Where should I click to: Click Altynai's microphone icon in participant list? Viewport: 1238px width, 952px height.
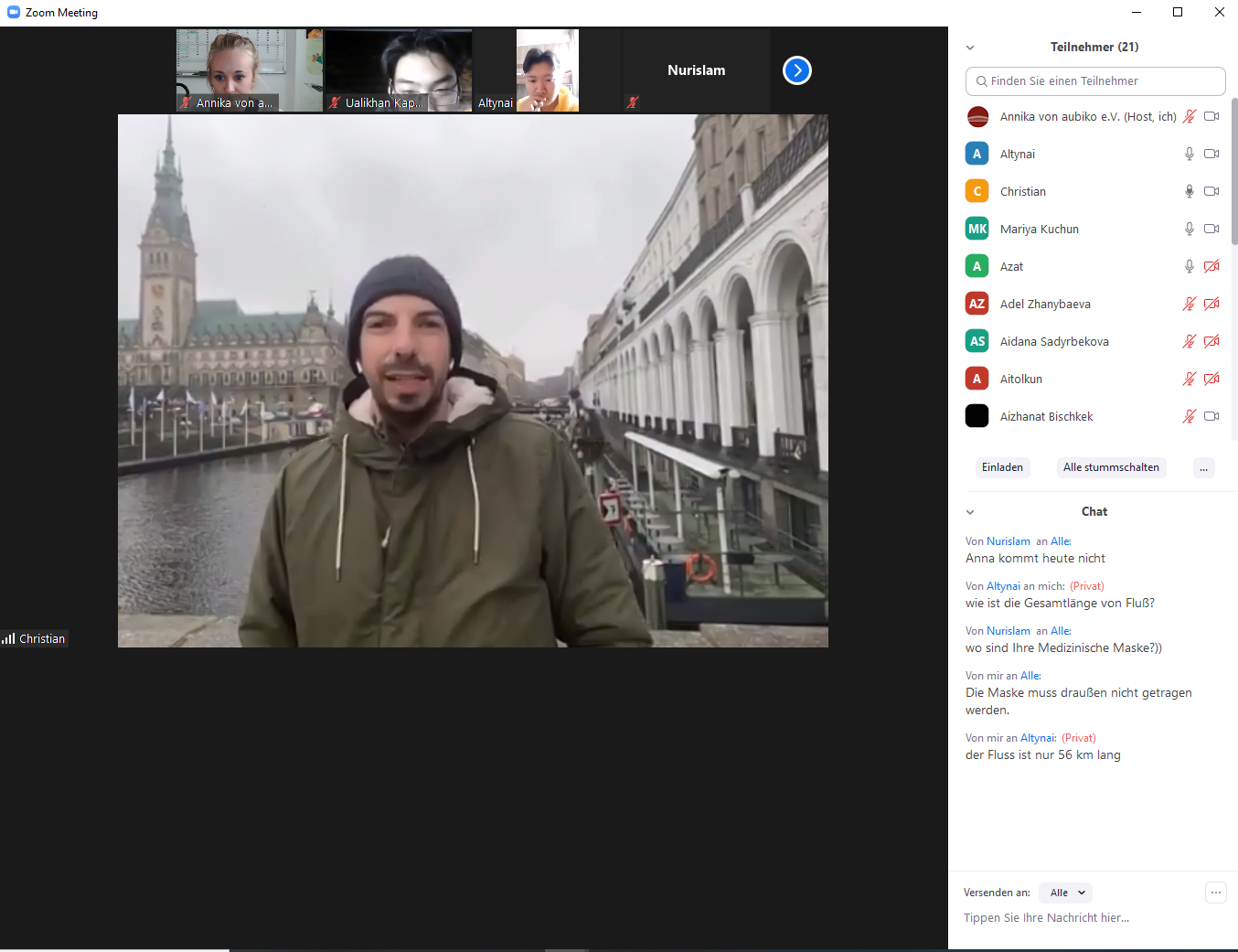pos(1189,154)
